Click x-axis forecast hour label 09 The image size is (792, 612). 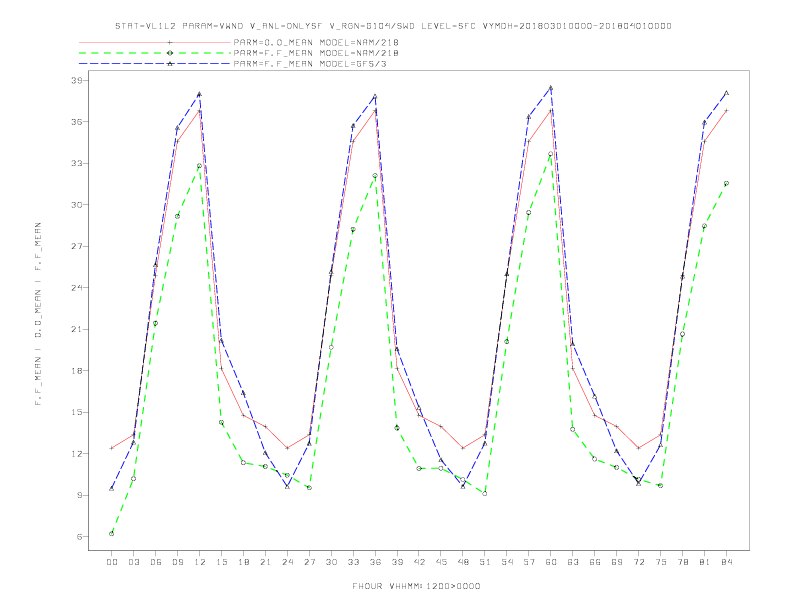coord(177,562)
